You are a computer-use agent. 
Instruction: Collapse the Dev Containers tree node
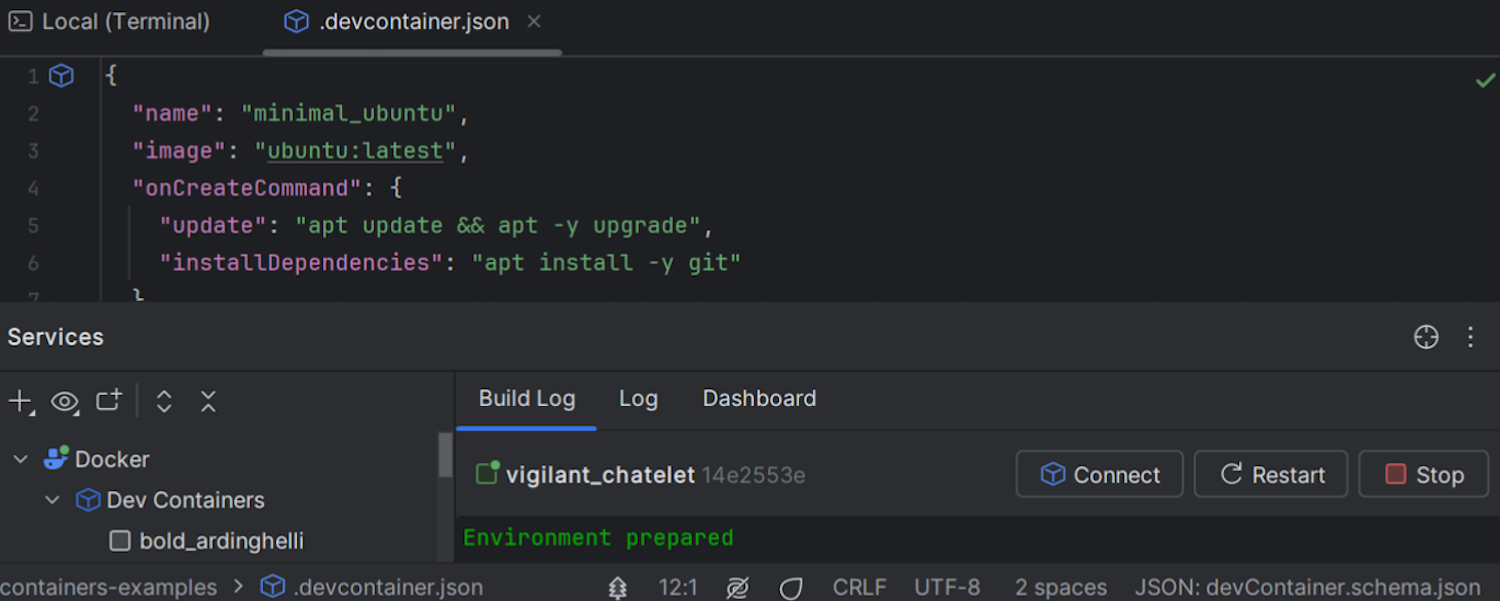[x=53, y=500]
